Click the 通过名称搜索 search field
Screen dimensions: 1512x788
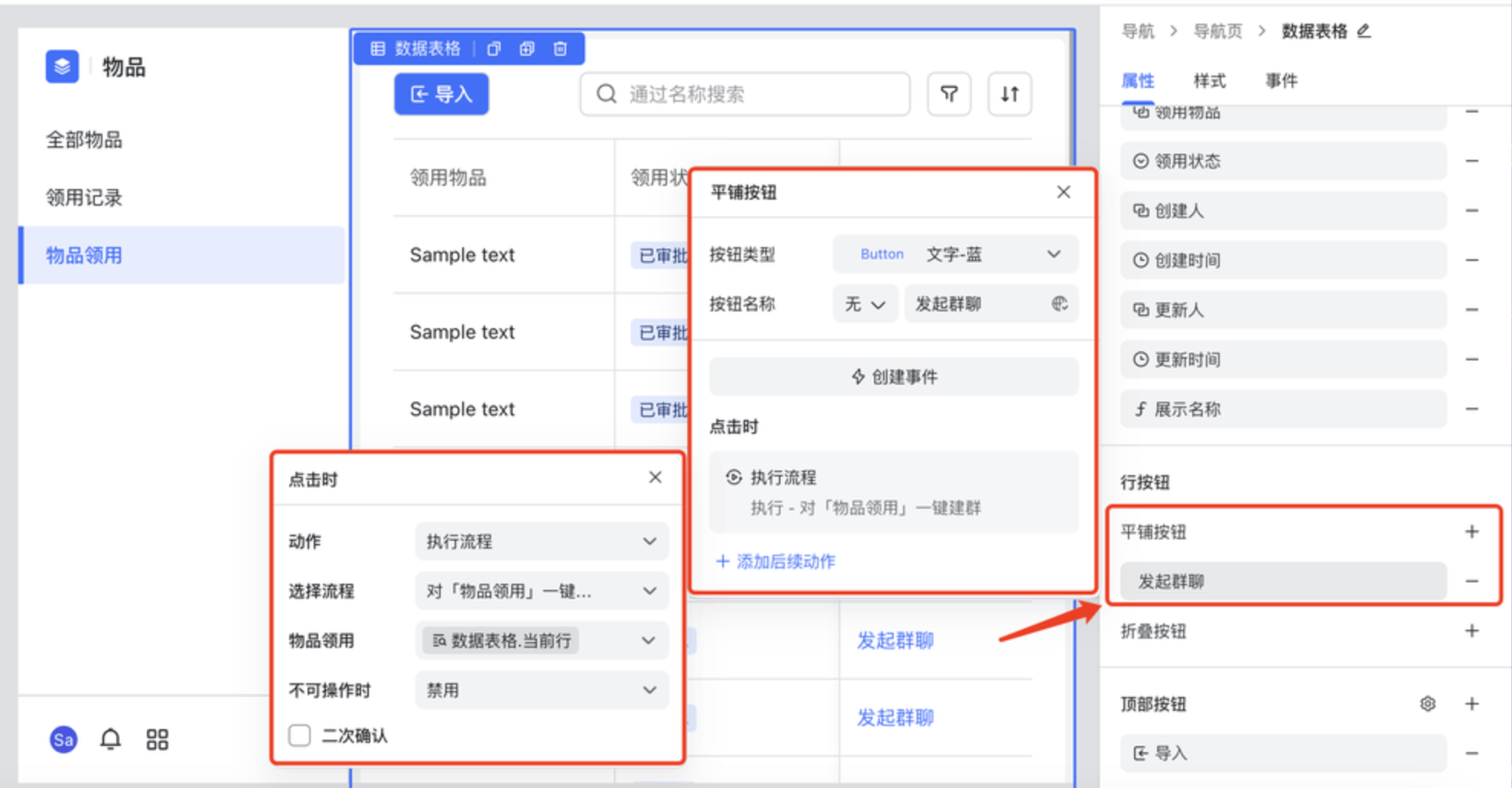click(745, 94)
